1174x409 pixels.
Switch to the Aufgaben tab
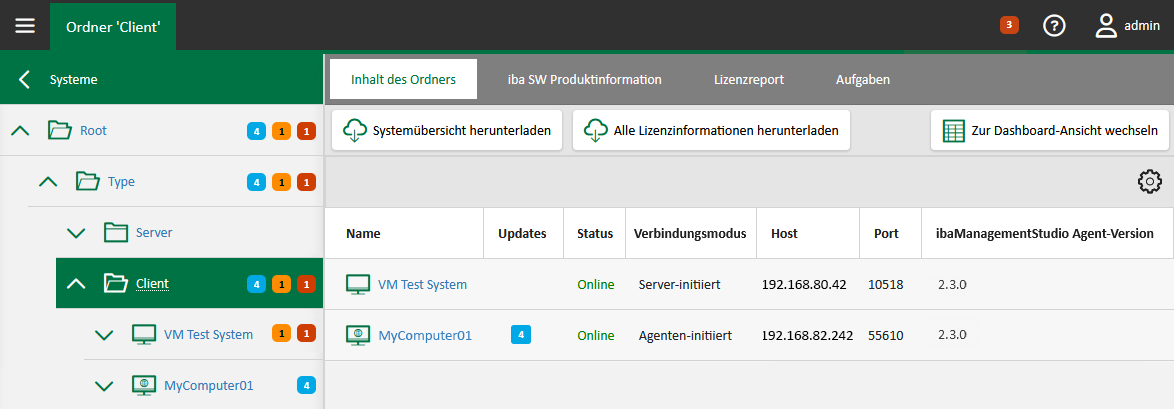tap(862, 79)
